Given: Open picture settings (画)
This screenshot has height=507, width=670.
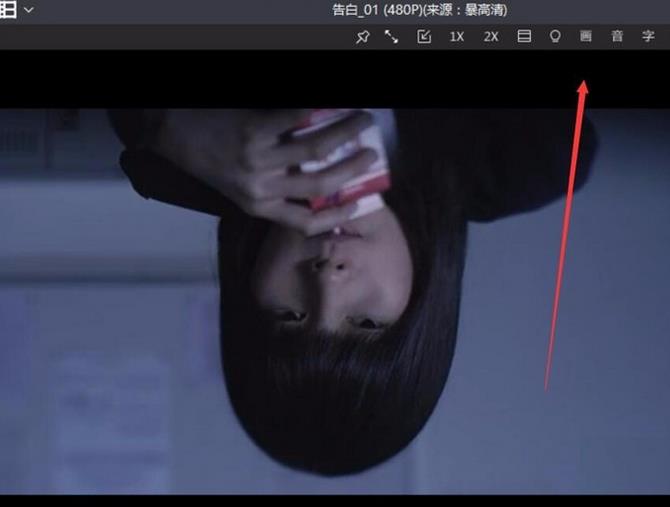Looking at the screenshot, I should click(x=586, y=36).
